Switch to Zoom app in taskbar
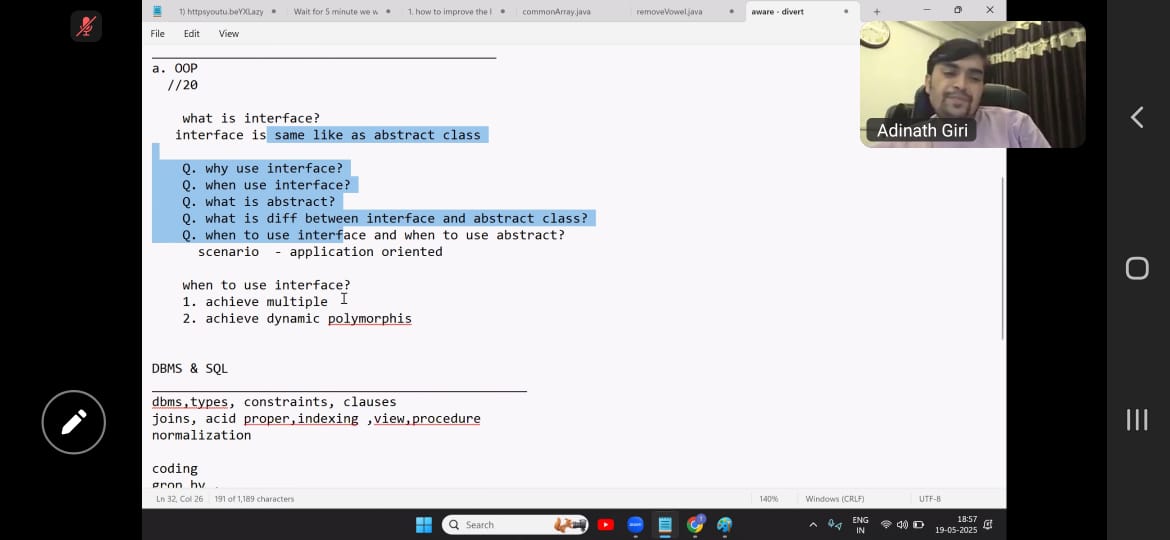This screenshot has width=1170, height=540. pyautogui.click(x=635, y=525)
